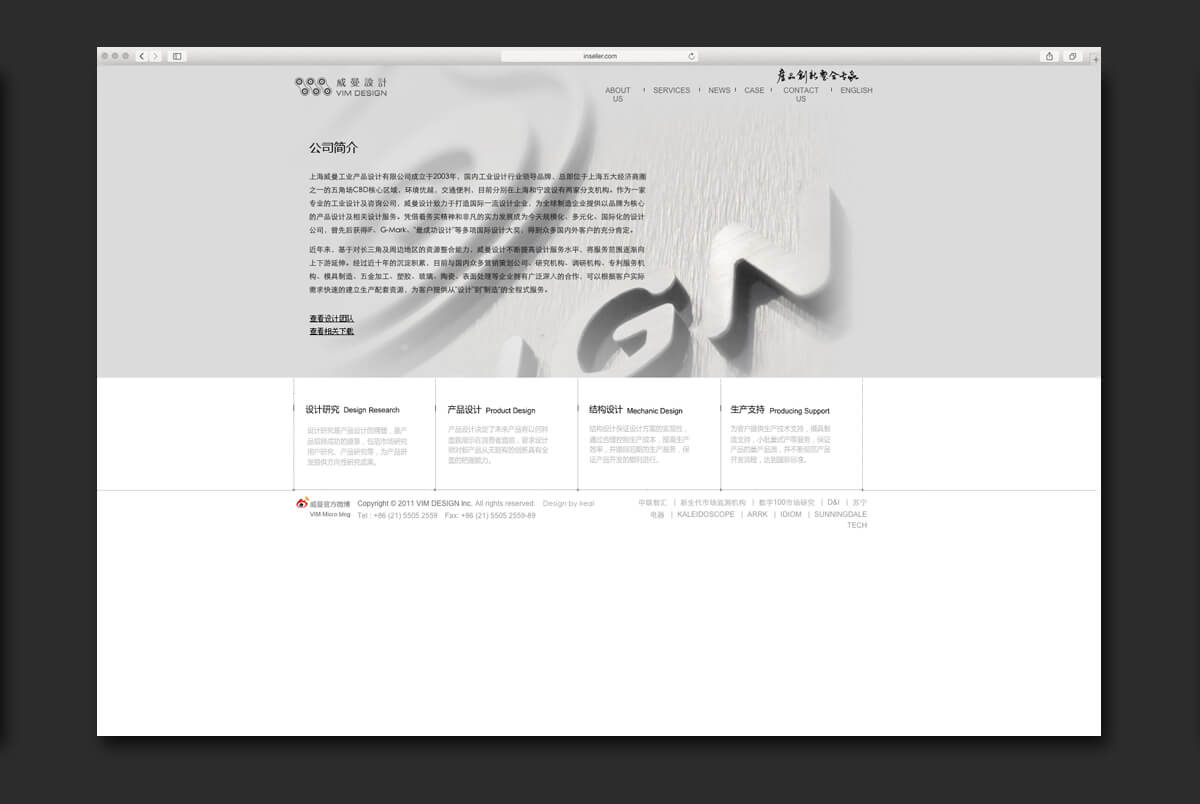This screenshot has height=804, width=1200.
Task: Open the ABOUT US menu item
Action: coord(618,95)
